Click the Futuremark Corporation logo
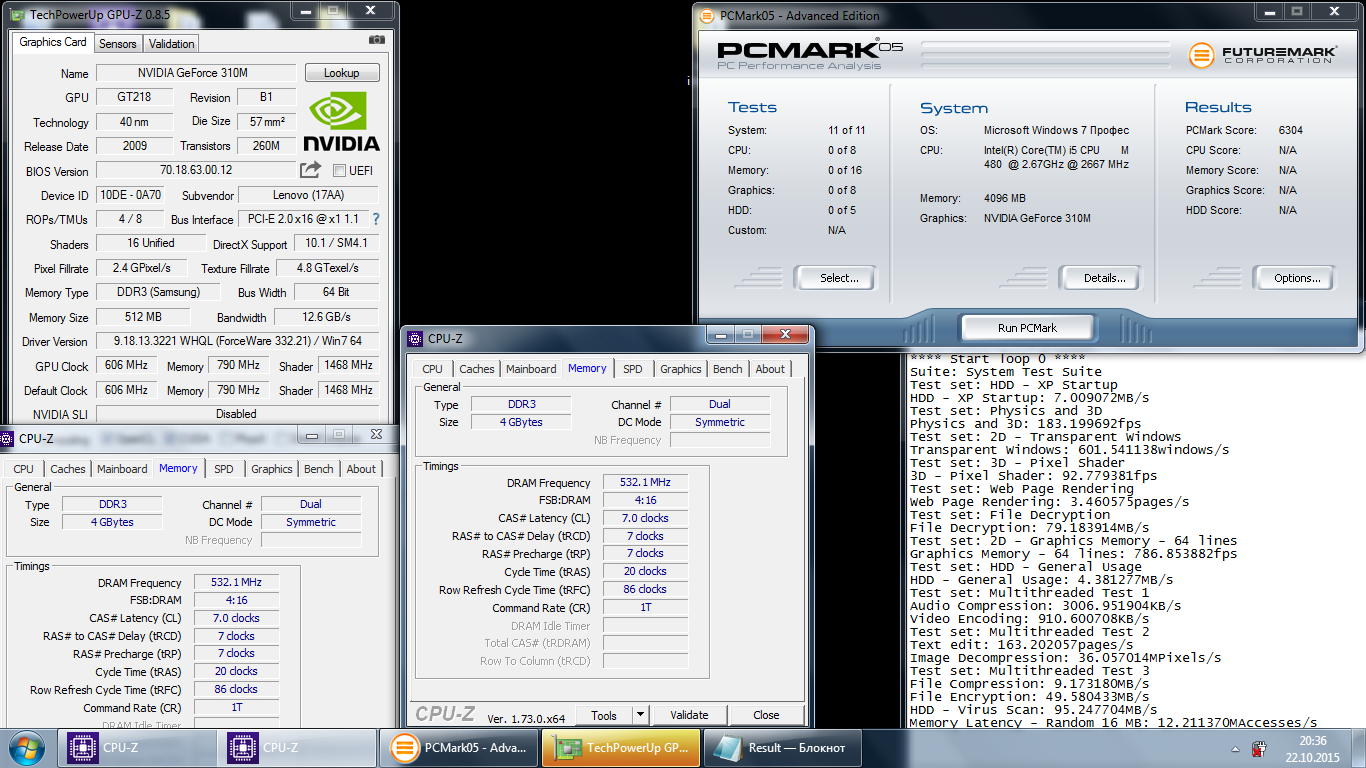1366x768 pixels. (x=1261, y=55)
